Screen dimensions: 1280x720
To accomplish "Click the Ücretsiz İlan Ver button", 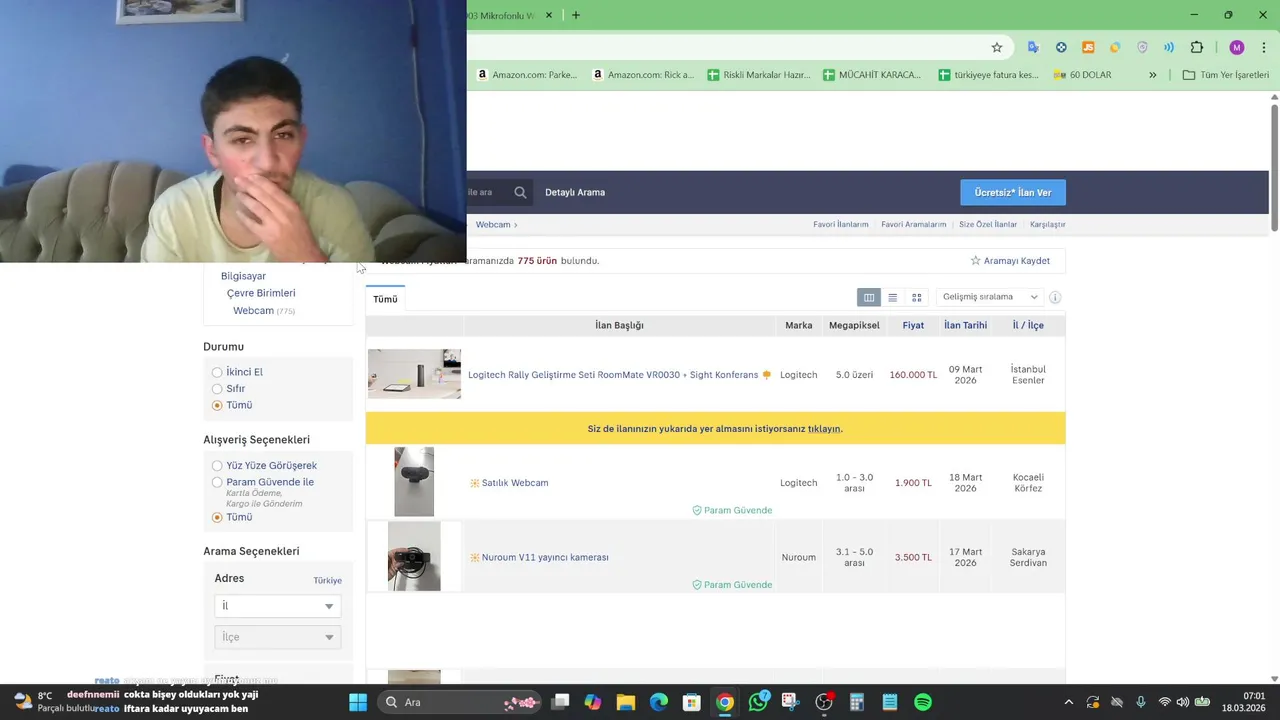I will (1013, 192).
